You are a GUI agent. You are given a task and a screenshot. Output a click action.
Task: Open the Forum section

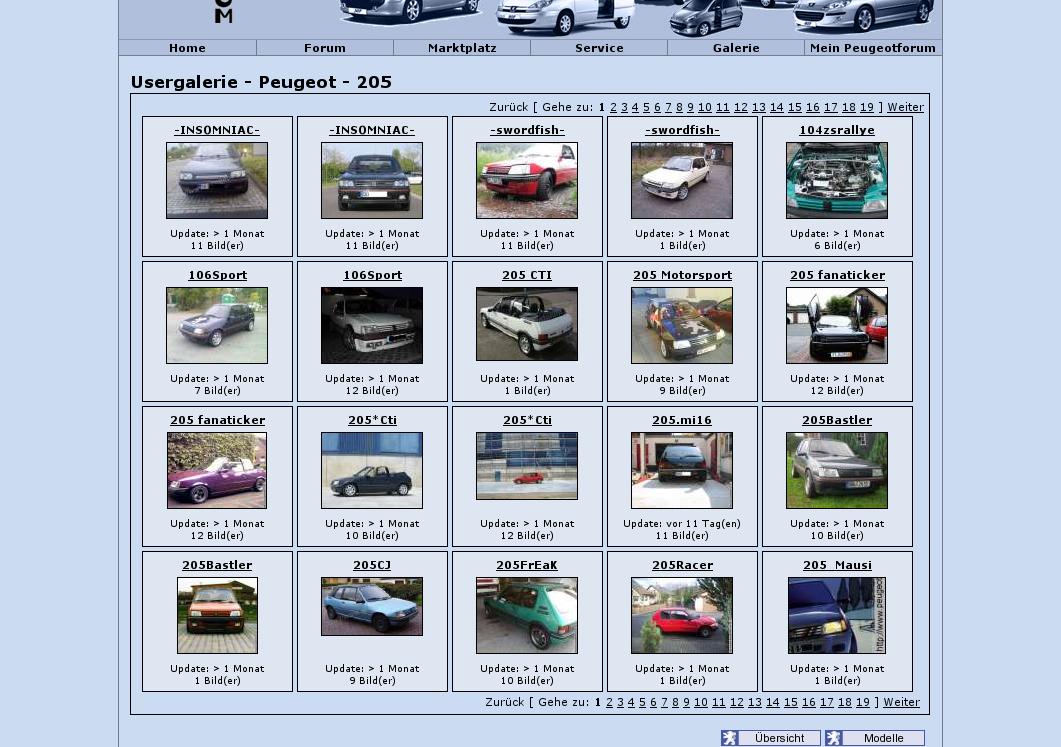pos(324,47)
